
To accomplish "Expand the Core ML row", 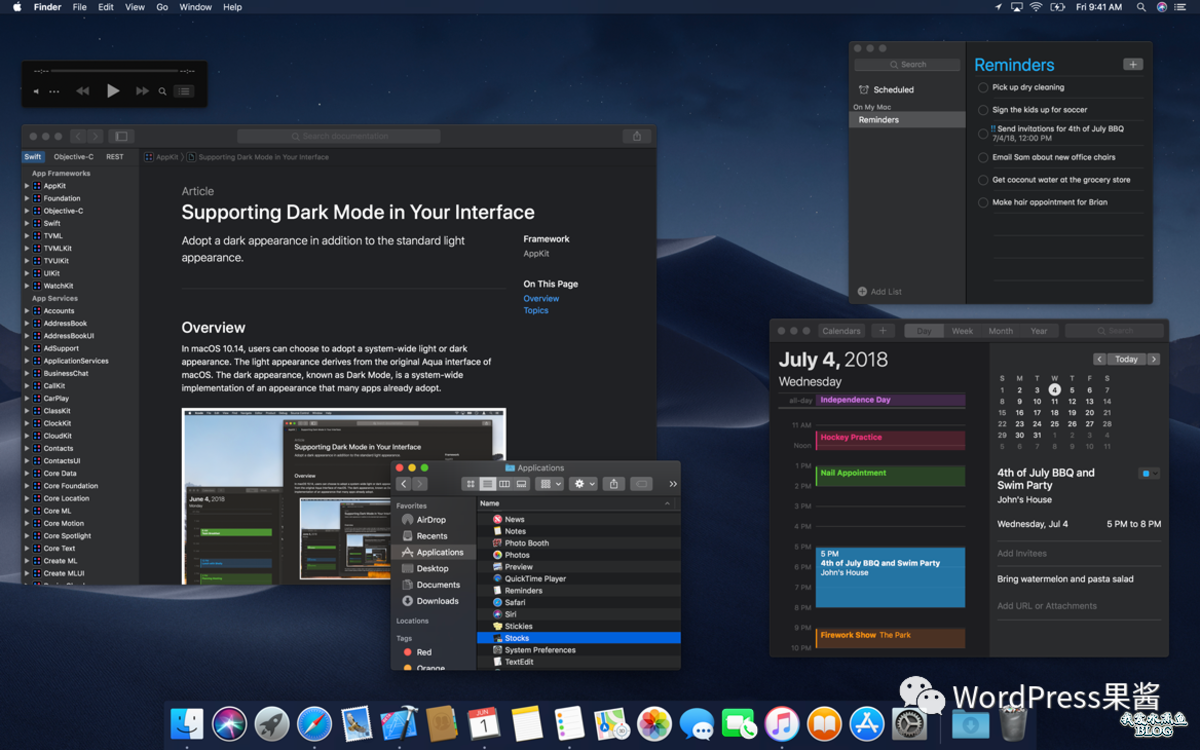I will point(27,511).
